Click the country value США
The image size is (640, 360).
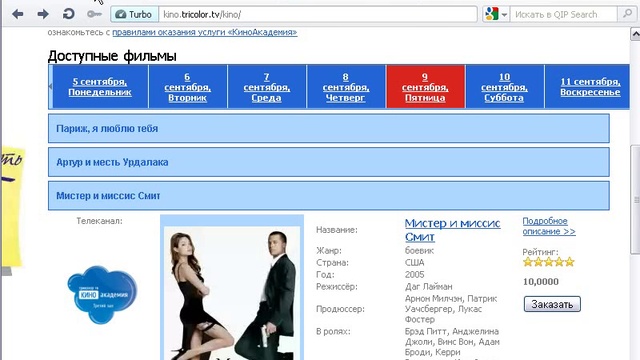[x=415, y=262]
